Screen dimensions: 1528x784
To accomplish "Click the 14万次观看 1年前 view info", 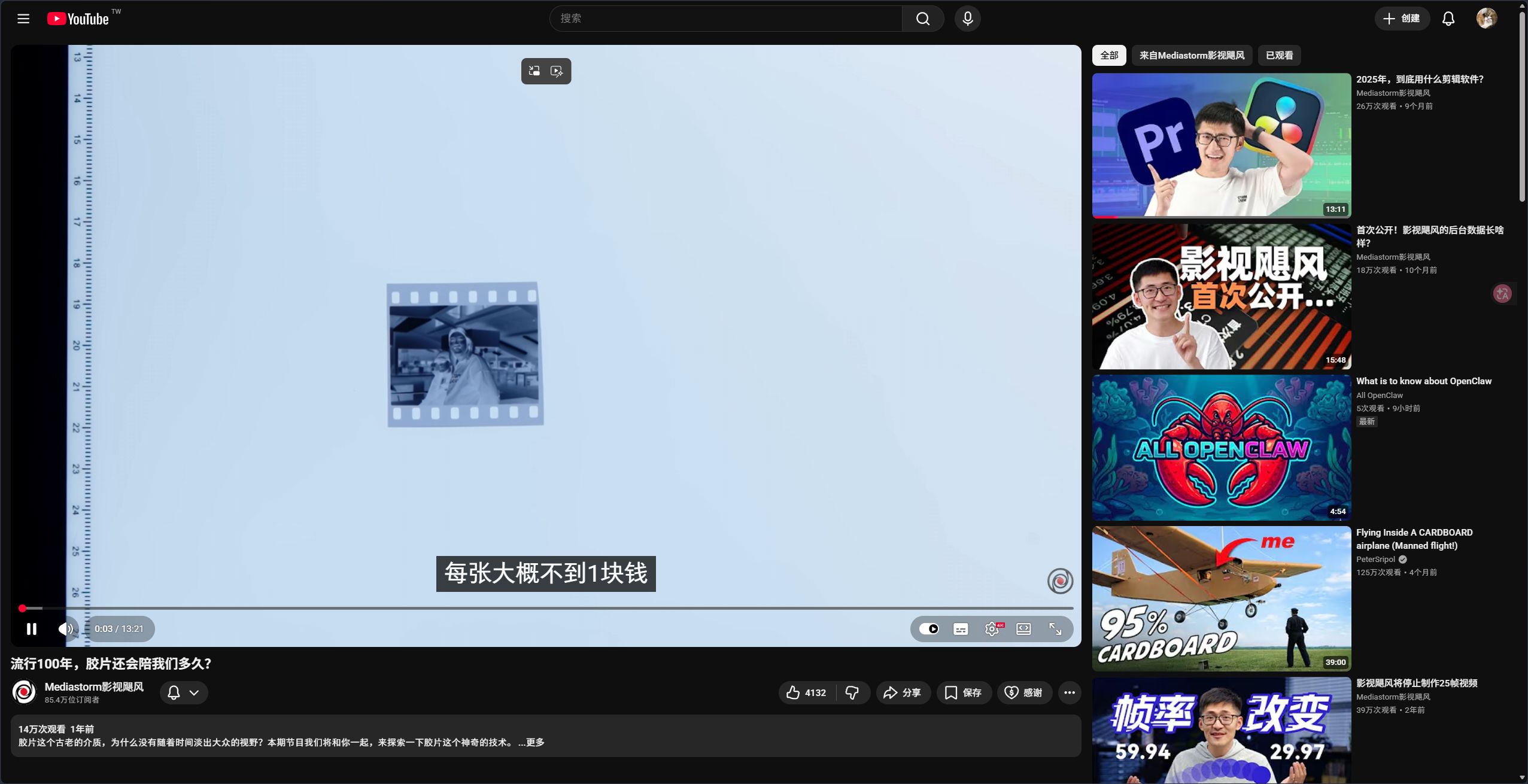I will [56, 730].
